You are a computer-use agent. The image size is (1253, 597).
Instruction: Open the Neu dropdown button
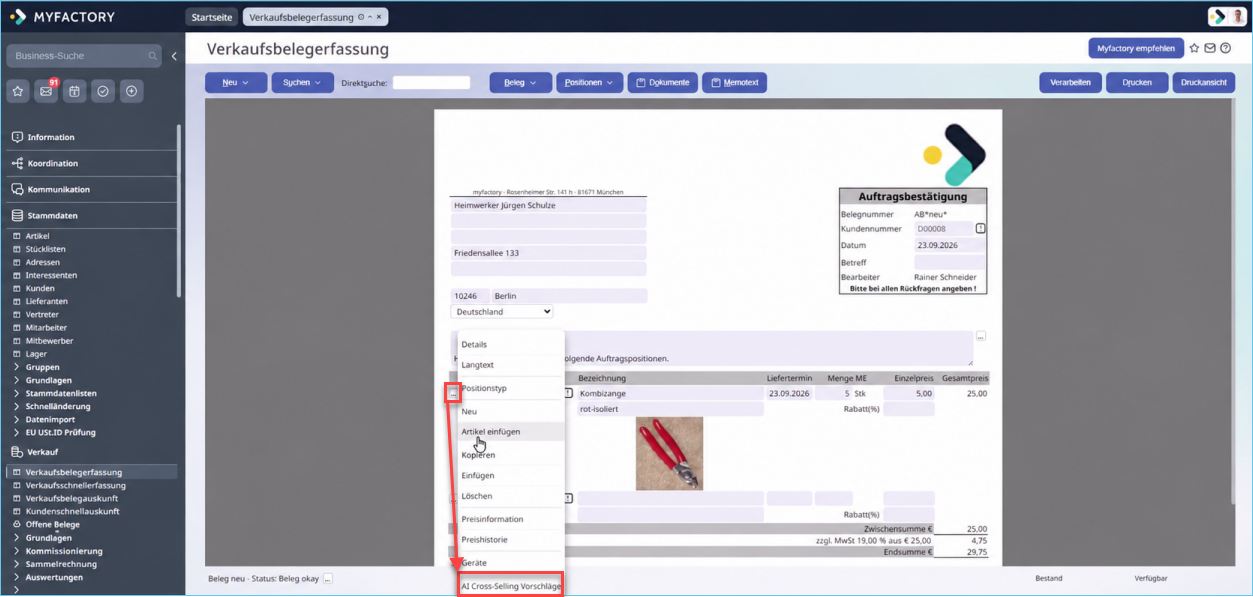click(236, 83)
